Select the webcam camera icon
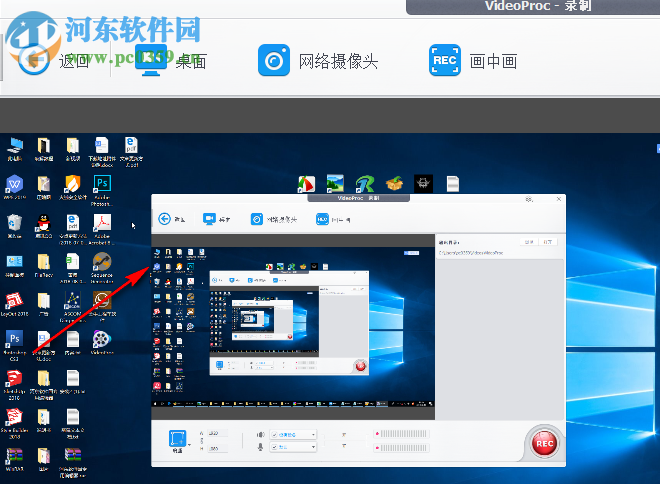The width and height of the screenshot is (660, 484). 274,60
